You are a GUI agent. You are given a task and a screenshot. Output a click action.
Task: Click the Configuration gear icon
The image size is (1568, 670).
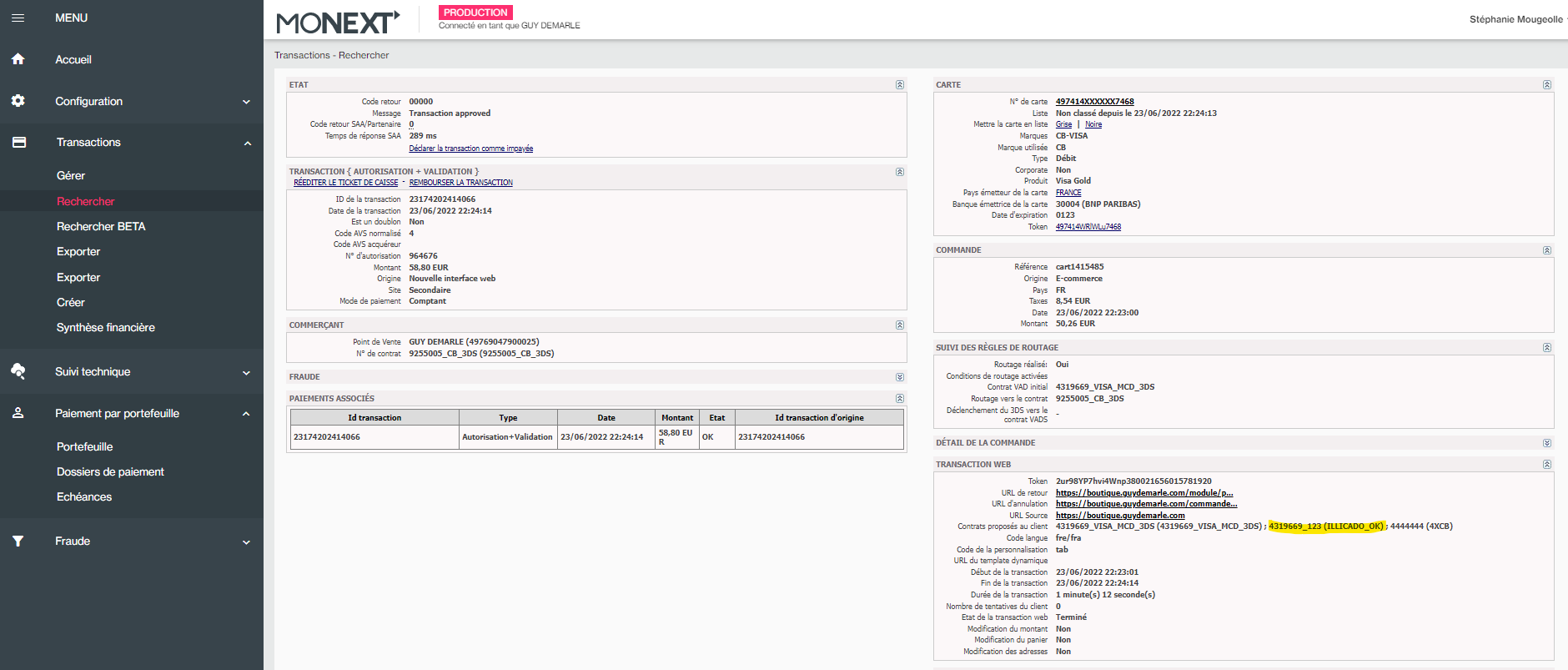click(x=18, y=101)
